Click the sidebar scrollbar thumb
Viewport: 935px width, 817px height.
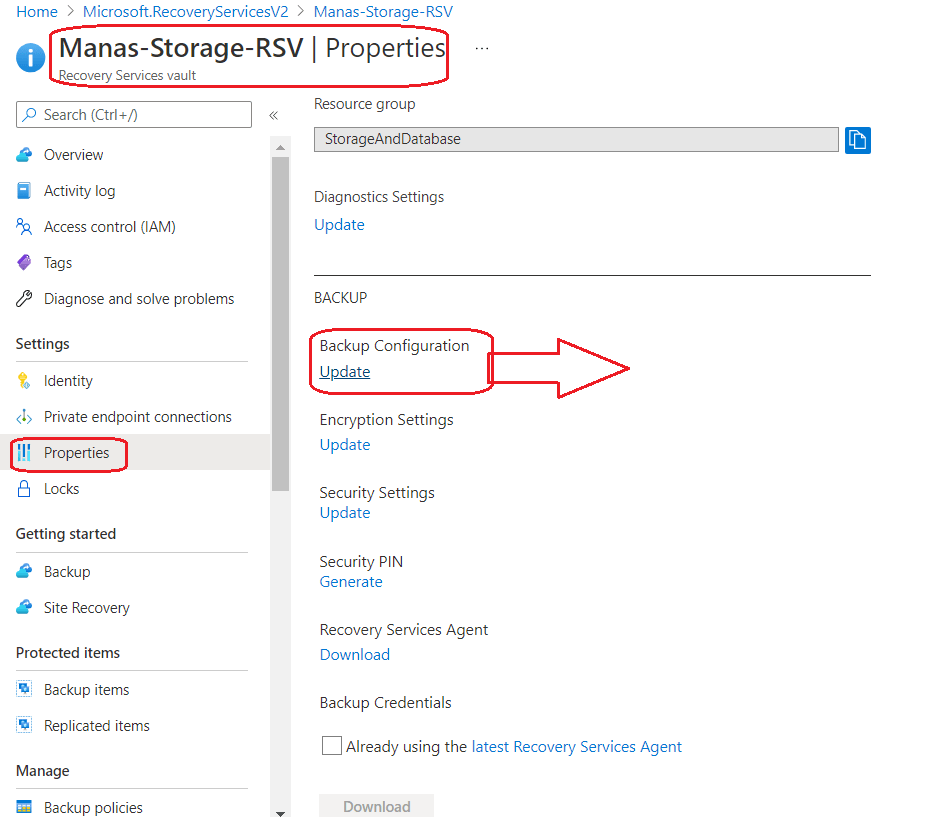[x=280, y=324]
